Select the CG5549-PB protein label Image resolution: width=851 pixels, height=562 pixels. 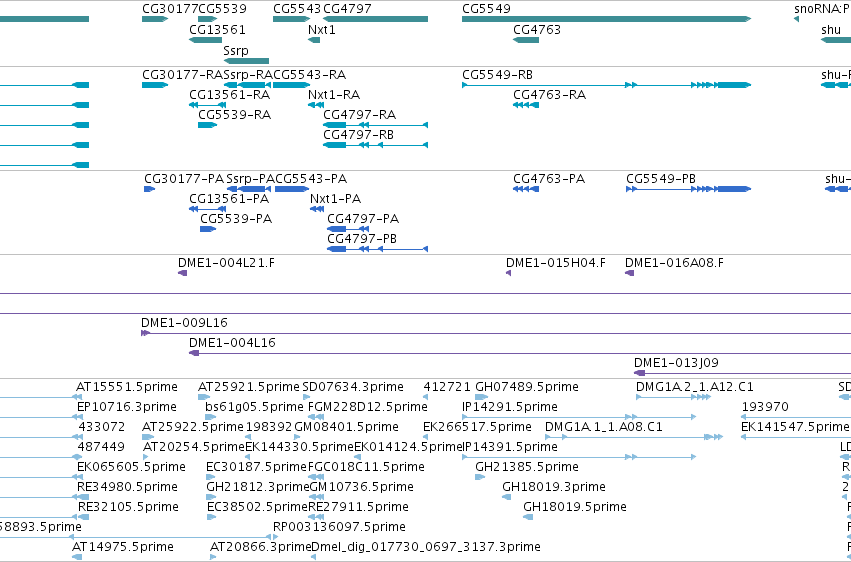coord(661,178)
